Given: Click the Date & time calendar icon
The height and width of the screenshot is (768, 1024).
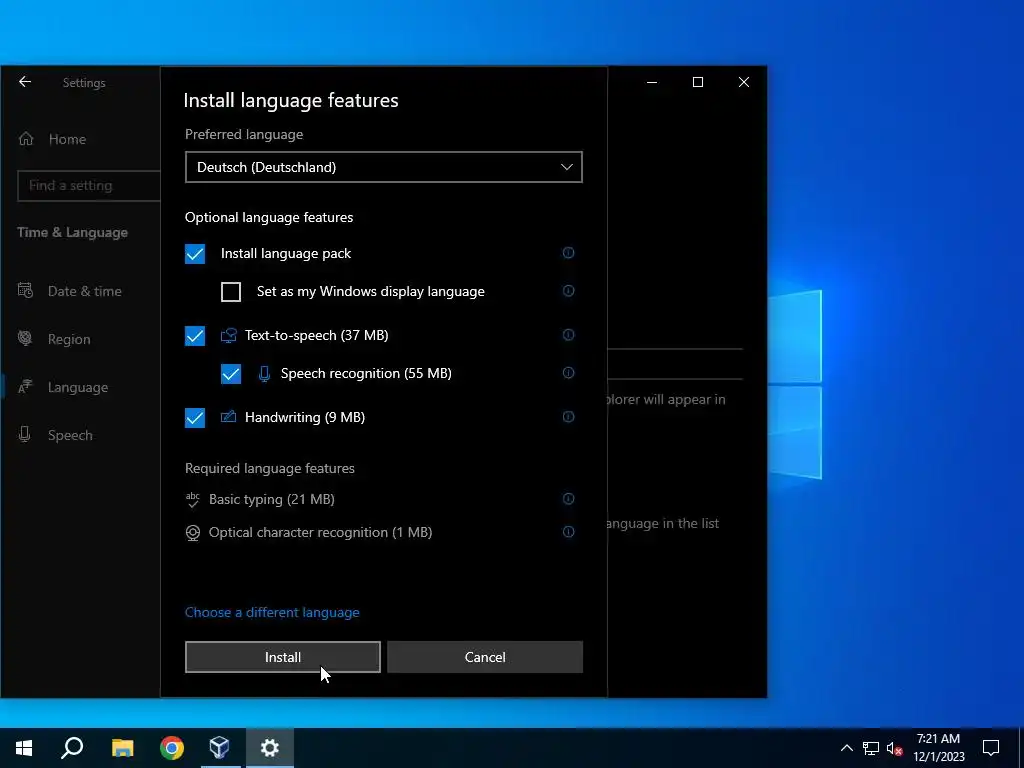Looking at the screenshot, I should (x=25, y=291).
